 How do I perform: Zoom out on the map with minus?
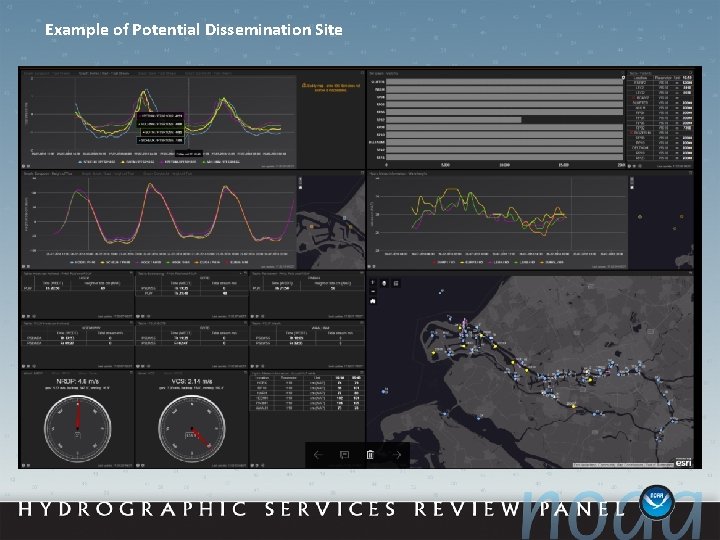[x=373, y=291]
